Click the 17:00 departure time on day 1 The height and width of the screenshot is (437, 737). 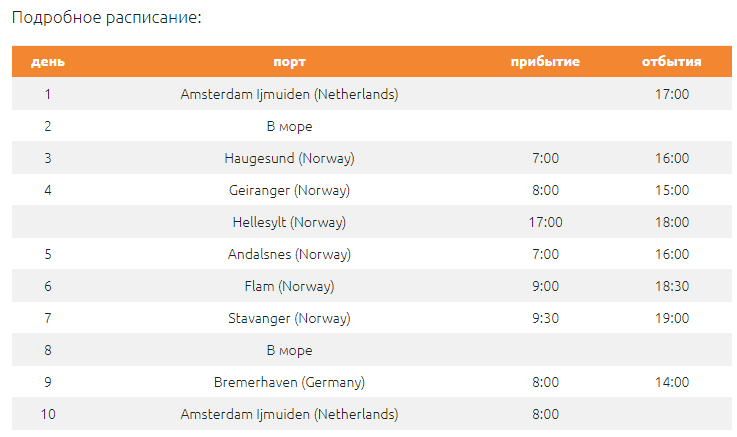click(x=672, y=94)
